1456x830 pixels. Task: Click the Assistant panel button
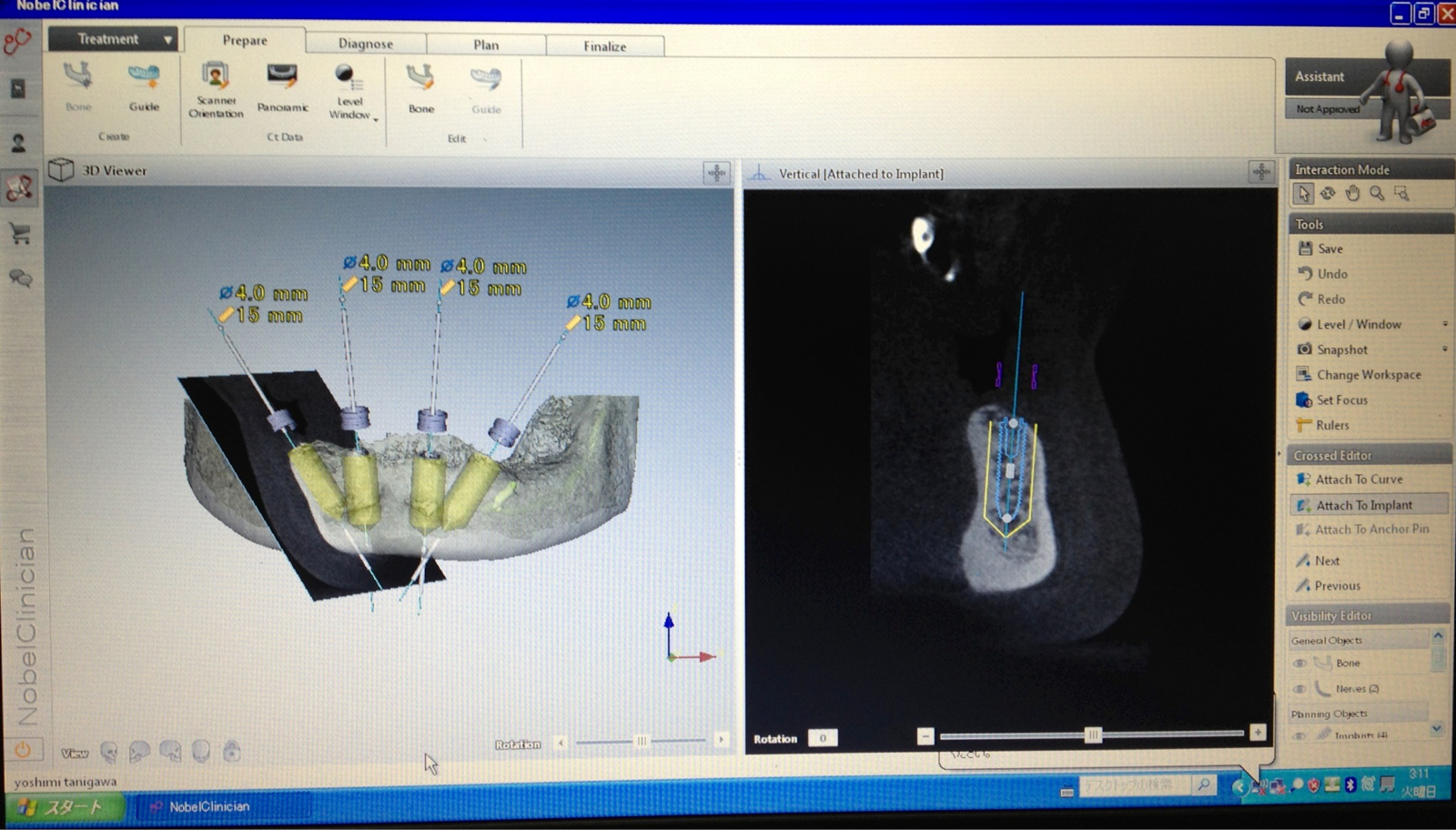1368,77
